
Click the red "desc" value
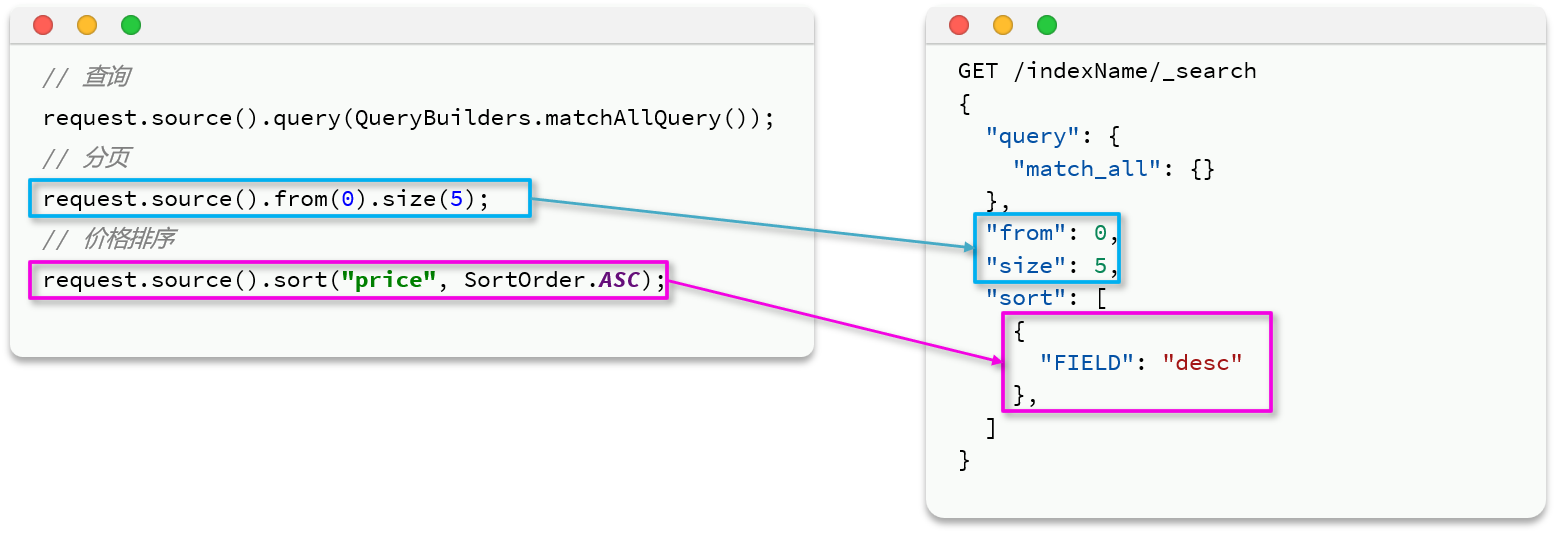pos(1202,362)
